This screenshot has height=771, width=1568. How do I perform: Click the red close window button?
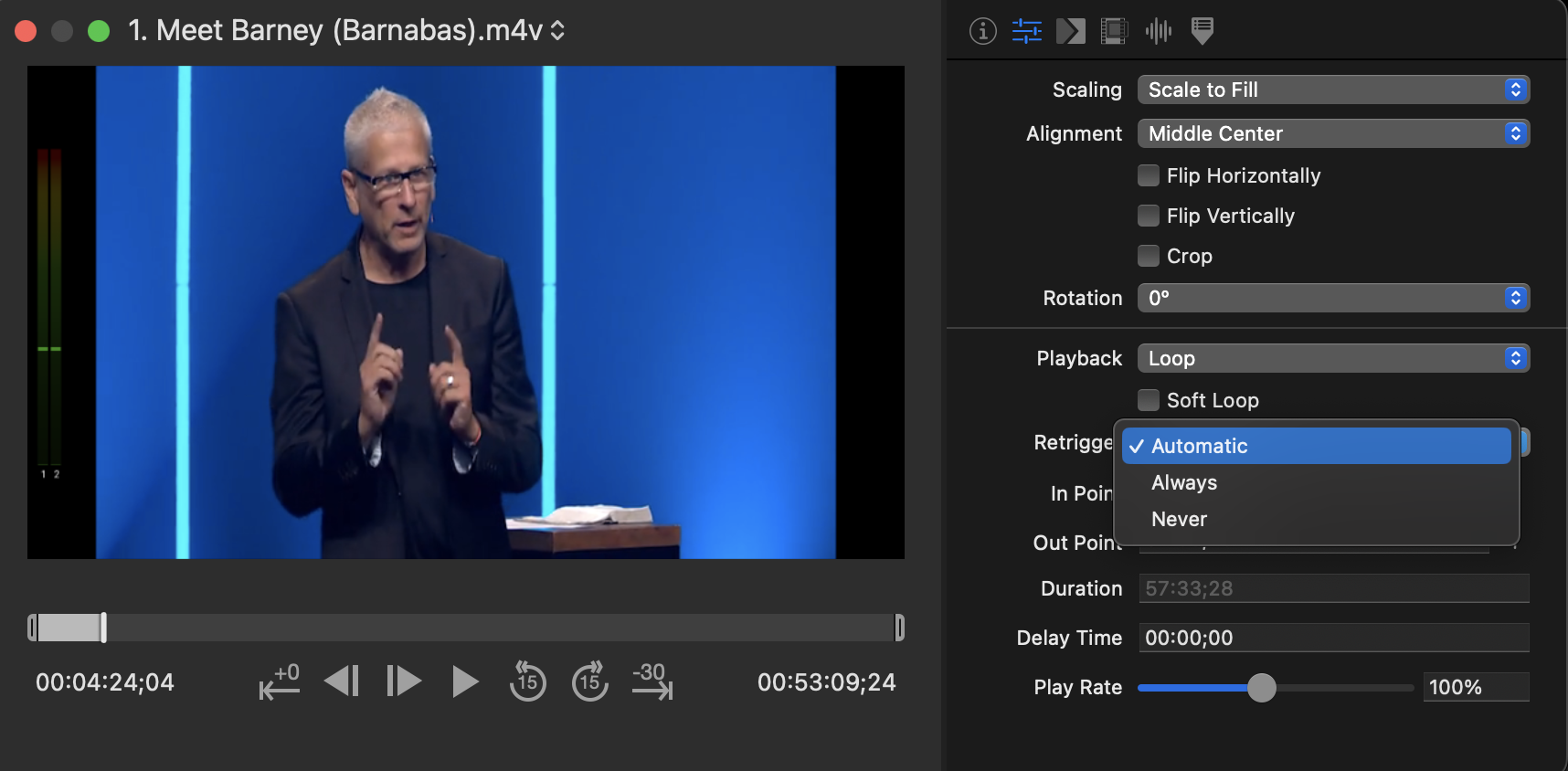pos(26,31)
